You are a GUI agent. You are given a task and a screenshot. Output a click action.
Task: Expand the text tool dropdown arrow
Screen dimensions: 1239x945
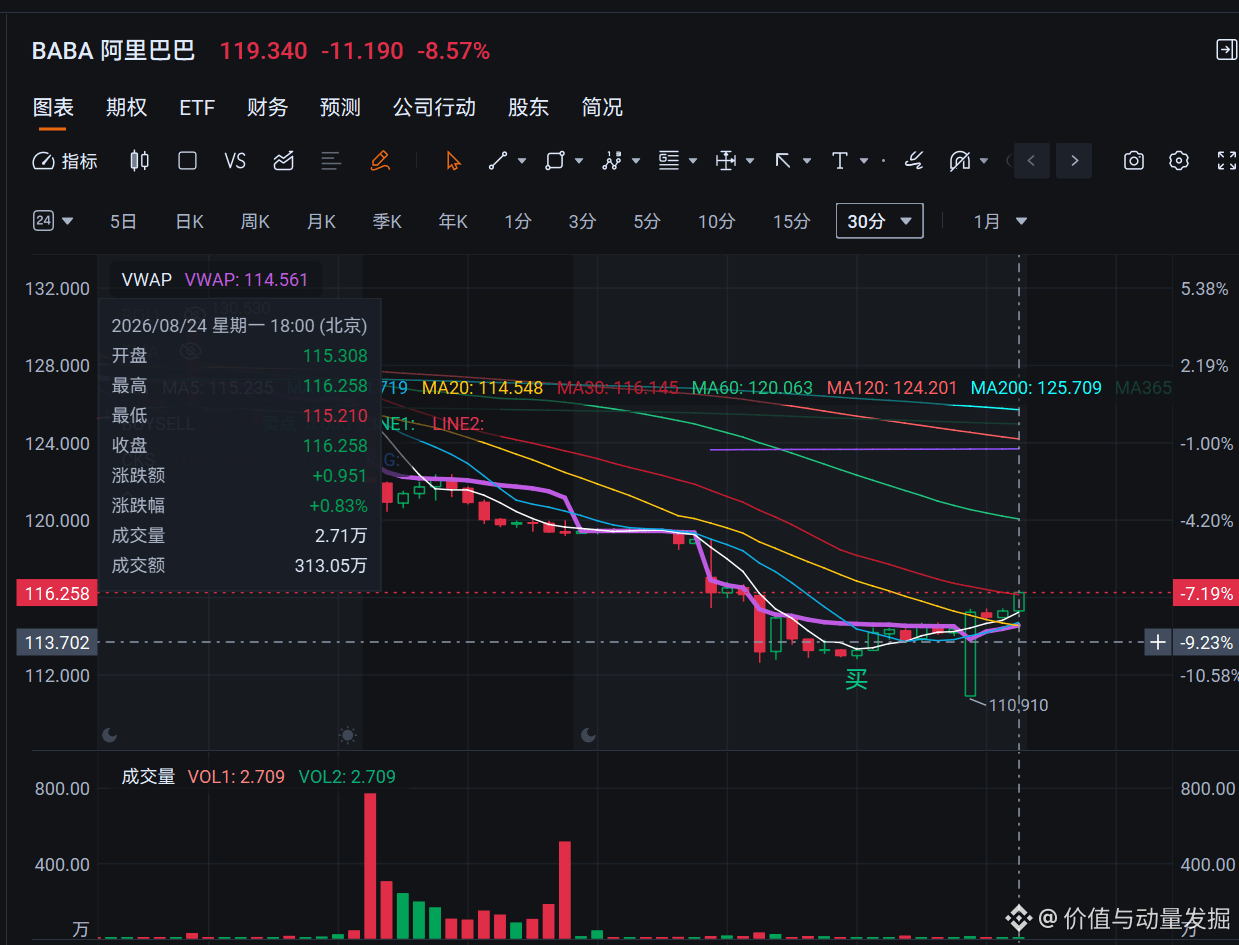click(x=864, y=161)
